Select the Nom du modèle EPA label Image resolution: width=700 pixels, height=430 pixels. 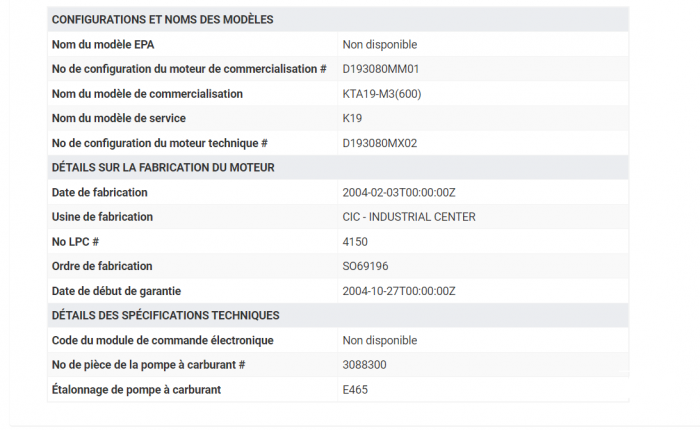103,45
